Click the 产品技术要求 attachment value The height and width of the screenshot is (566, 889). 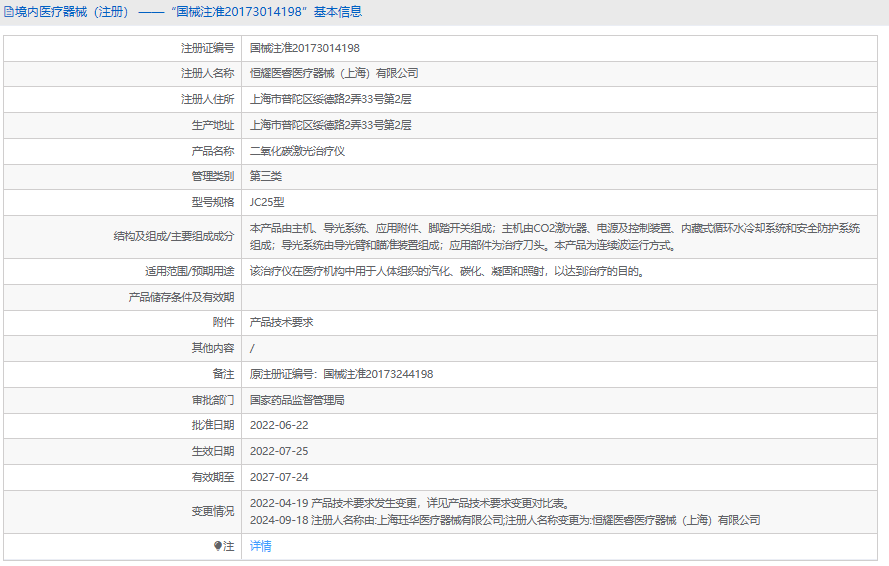281,323
